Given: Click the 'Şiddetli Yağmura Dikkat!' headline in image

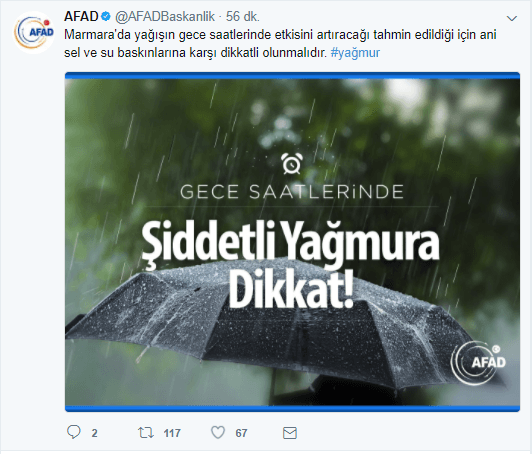Looking at the screenshot, I should pyautogui.click(x=290, y=265).
